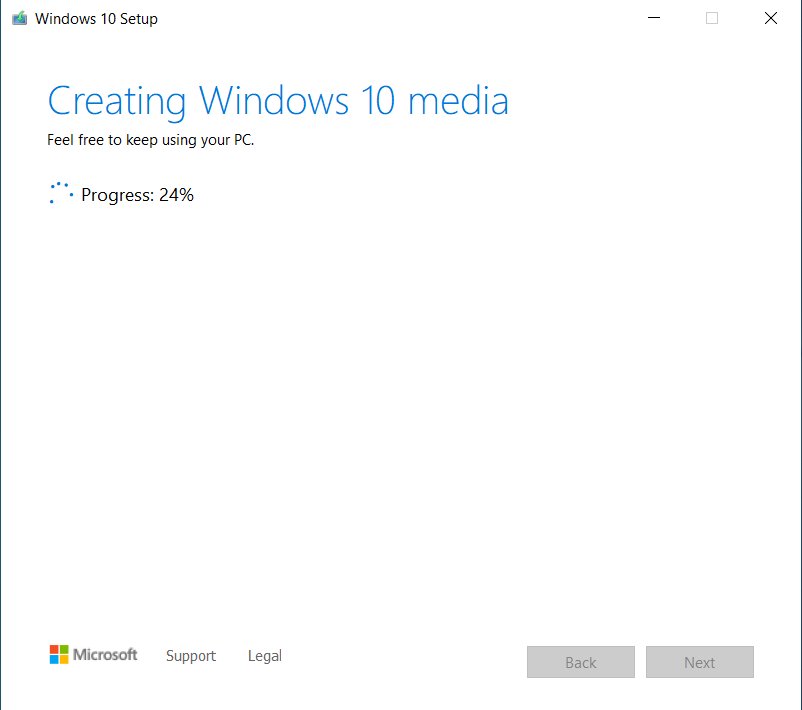Open the Legal link
This screenshot has width=802, height=710.
264,656
